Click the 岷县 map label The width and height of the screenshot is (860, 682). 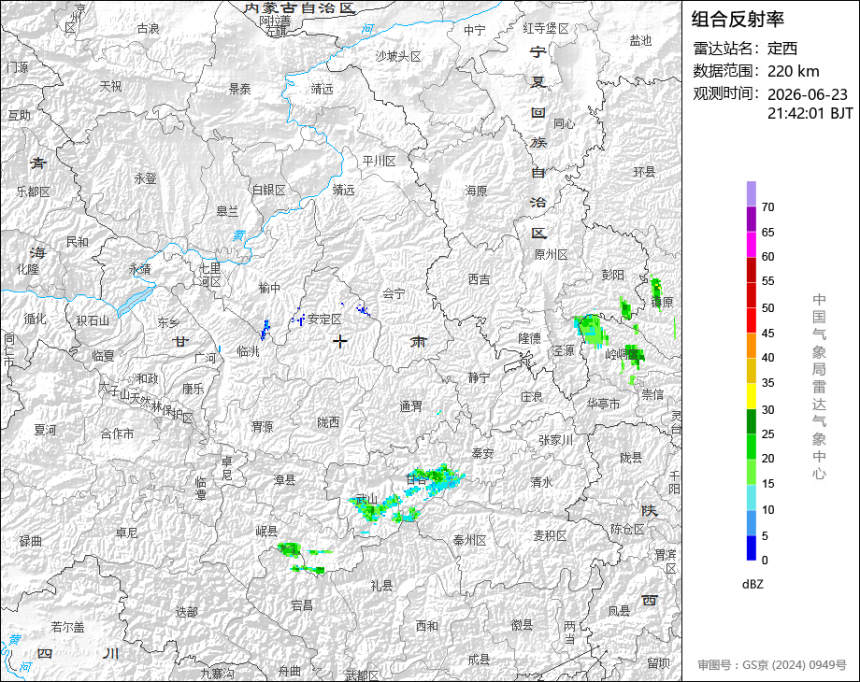coord(267,531)
